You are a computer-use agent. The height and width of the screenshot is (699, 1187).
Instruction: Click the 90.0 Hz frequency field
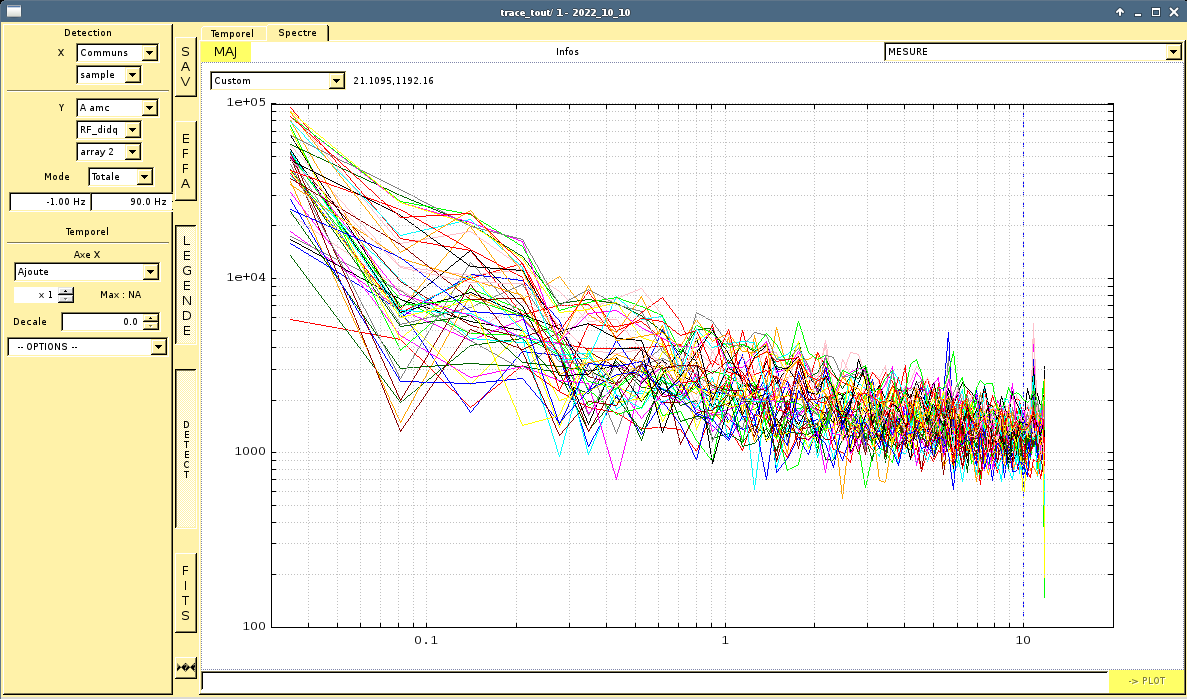coord(130,202)
